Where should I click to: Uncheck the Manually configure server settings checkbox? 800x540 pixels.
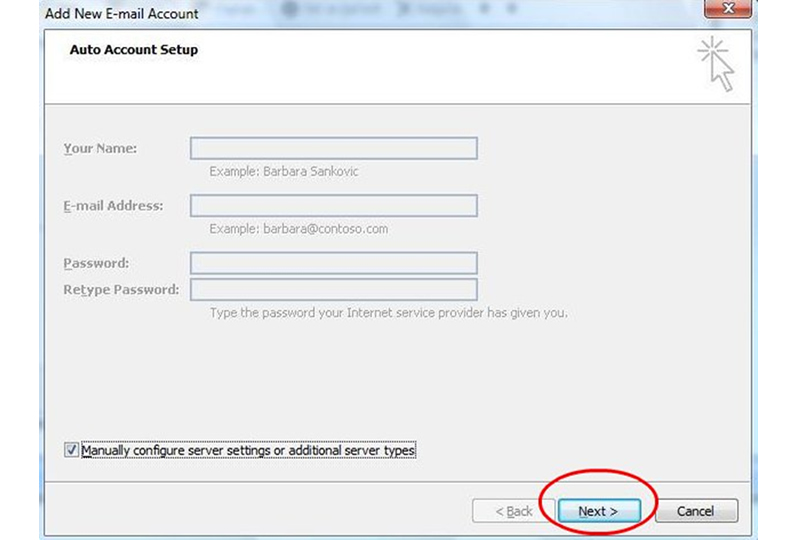click(x=71, y=451)
